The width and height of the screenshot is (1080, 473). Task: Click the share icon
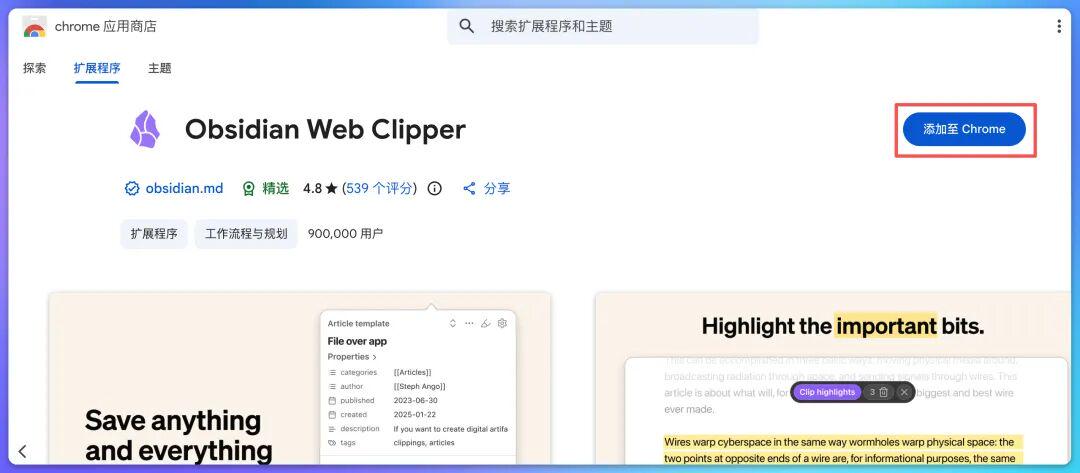(469, 189)
